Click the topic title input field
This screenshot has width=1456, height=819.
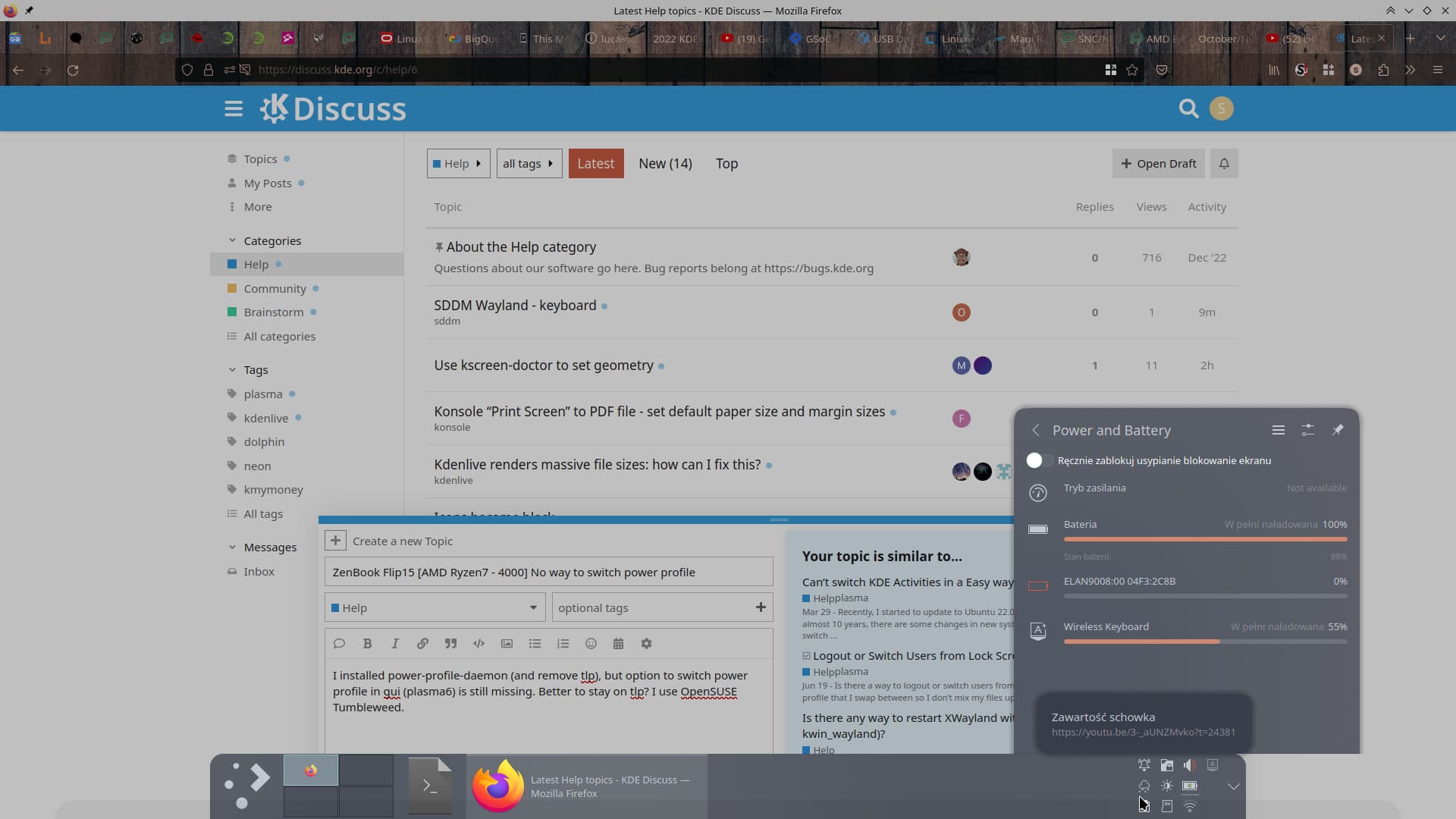click(x=548, y=572)
